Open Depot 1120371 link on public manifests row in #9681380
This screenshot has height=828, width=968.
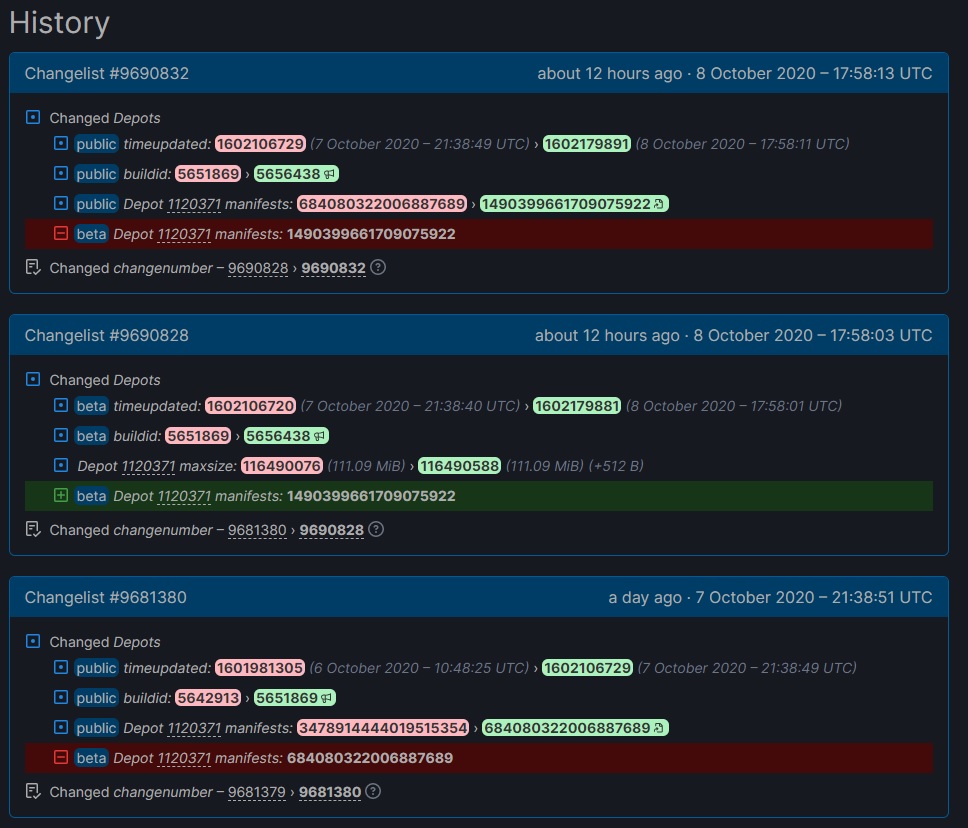click(194, 728)
